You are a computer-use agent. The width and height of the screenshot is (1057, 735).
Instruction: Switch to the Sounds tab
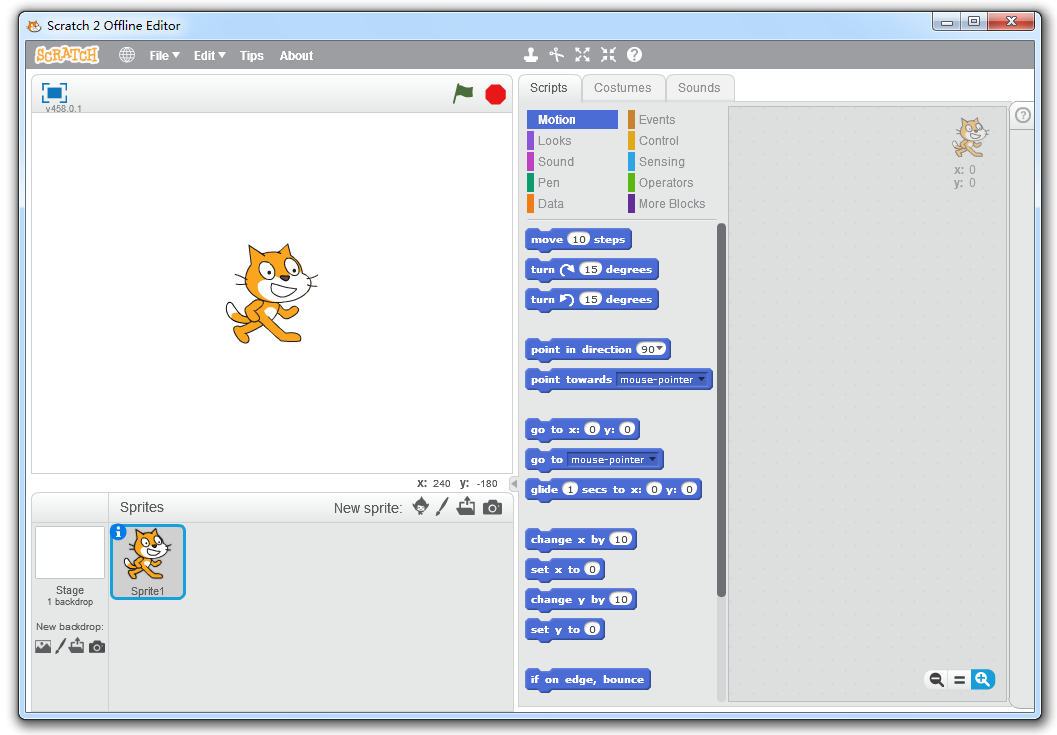pyautogui.click(x=699, y=88)
